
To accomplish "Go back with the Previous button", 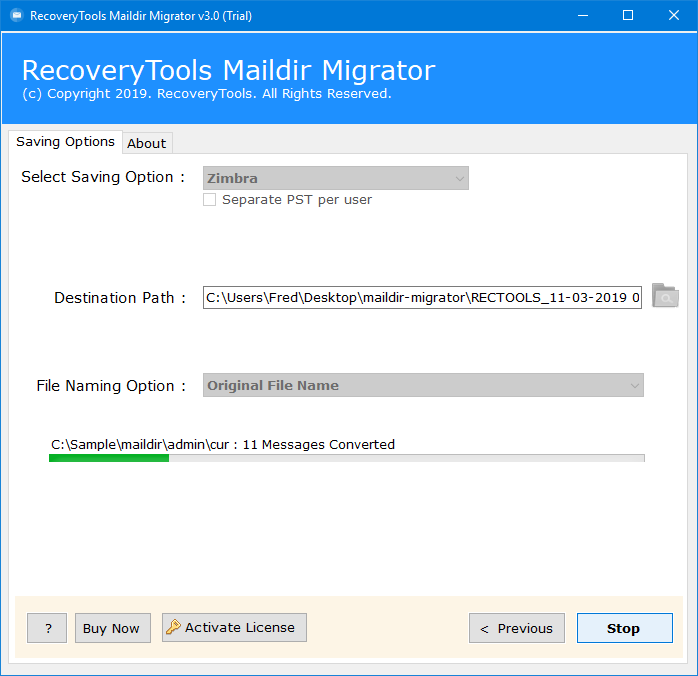I will pos(517,628).
